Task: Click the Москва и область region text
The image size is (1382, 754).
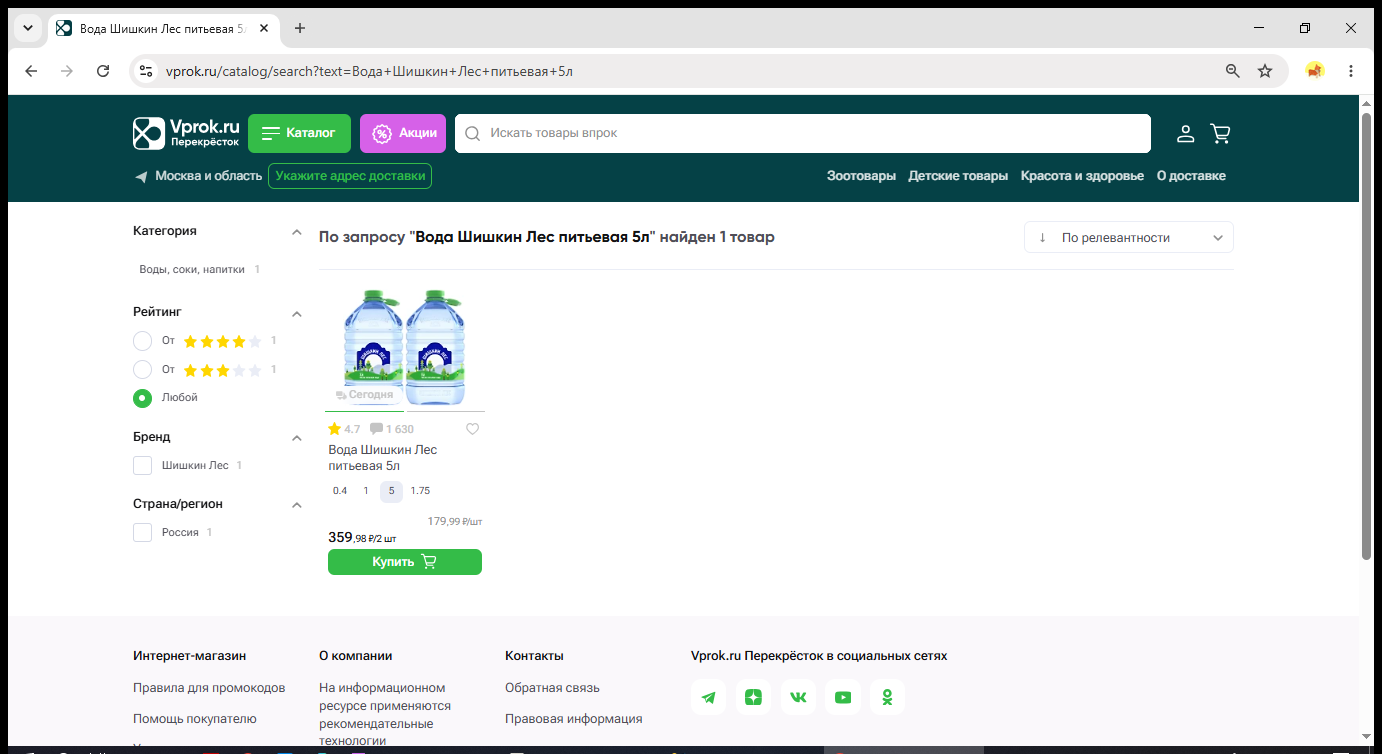Action: coord(209,176)
